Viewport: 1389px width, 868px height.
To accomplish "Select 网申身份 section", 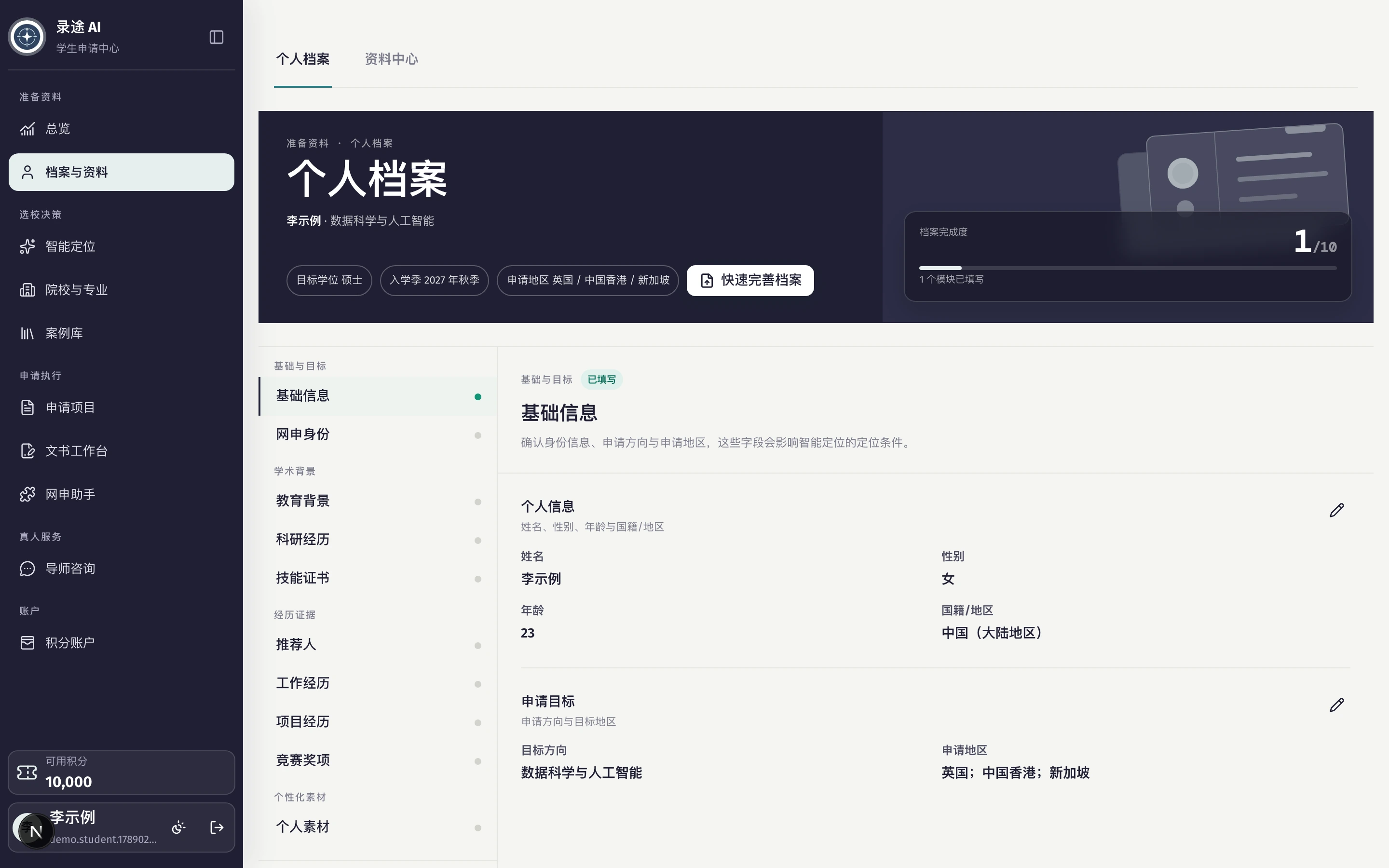I will click(378, 434).
